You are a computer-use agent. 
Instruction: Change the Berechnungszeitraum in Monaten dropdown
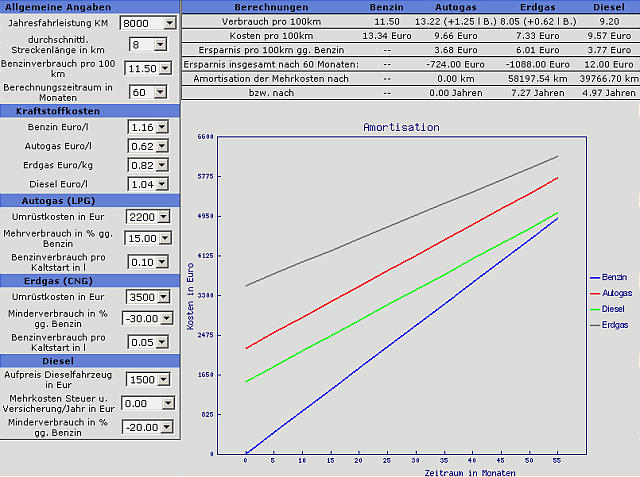click(148, 92)
